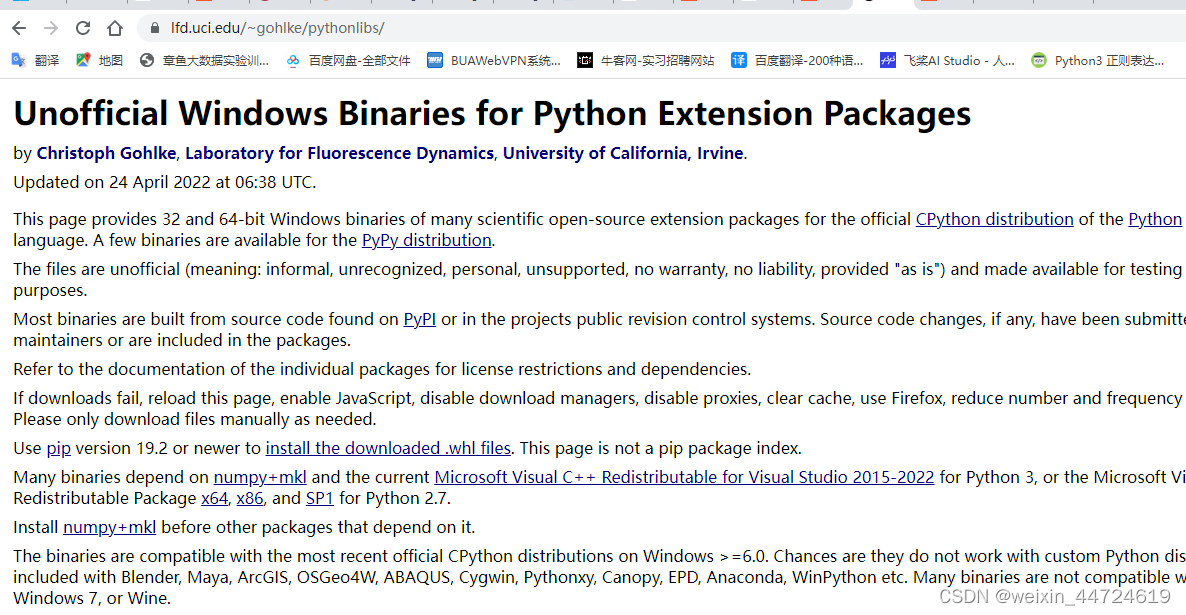Open the BUAWebVPN系统 bookmark
Image resolution: width=1186 pixels, height=615 pixels.
point(494,61)
